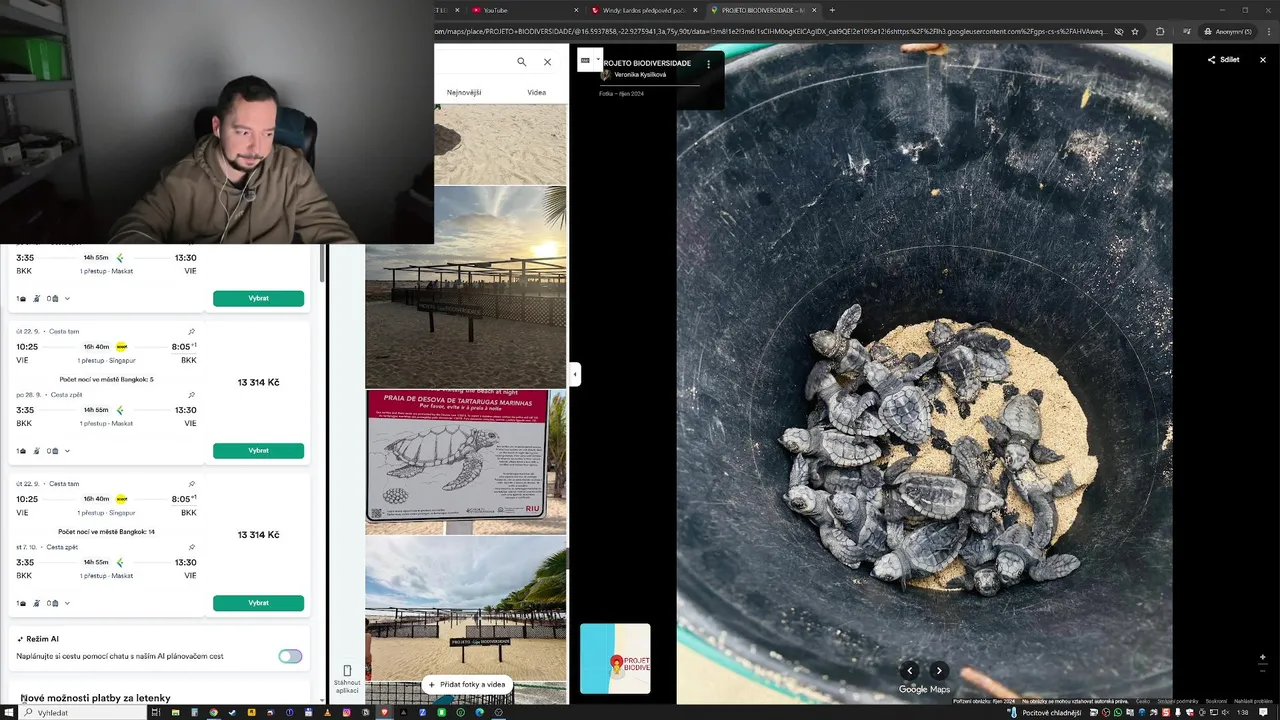
Task: Open the Nejnovější photos tab
Action: 464,92
